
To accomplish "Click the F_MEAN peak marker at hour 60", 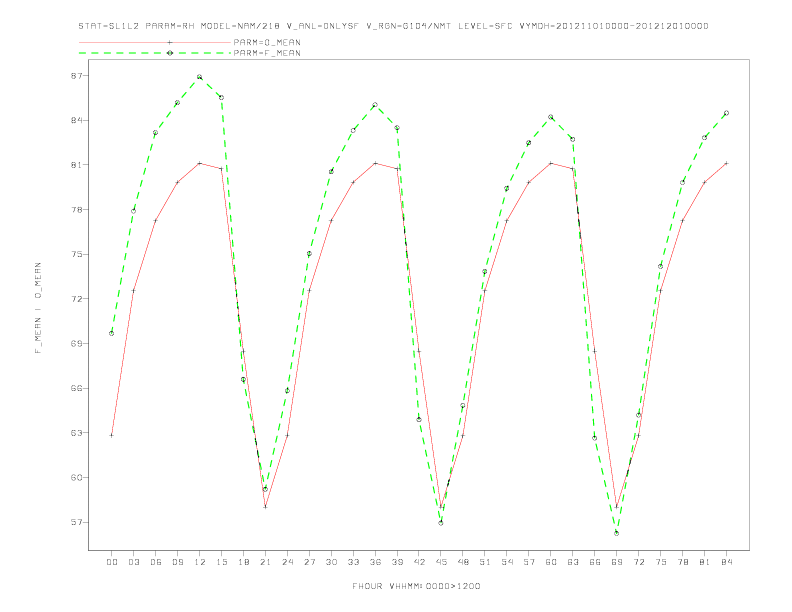I will click(551, 117).
